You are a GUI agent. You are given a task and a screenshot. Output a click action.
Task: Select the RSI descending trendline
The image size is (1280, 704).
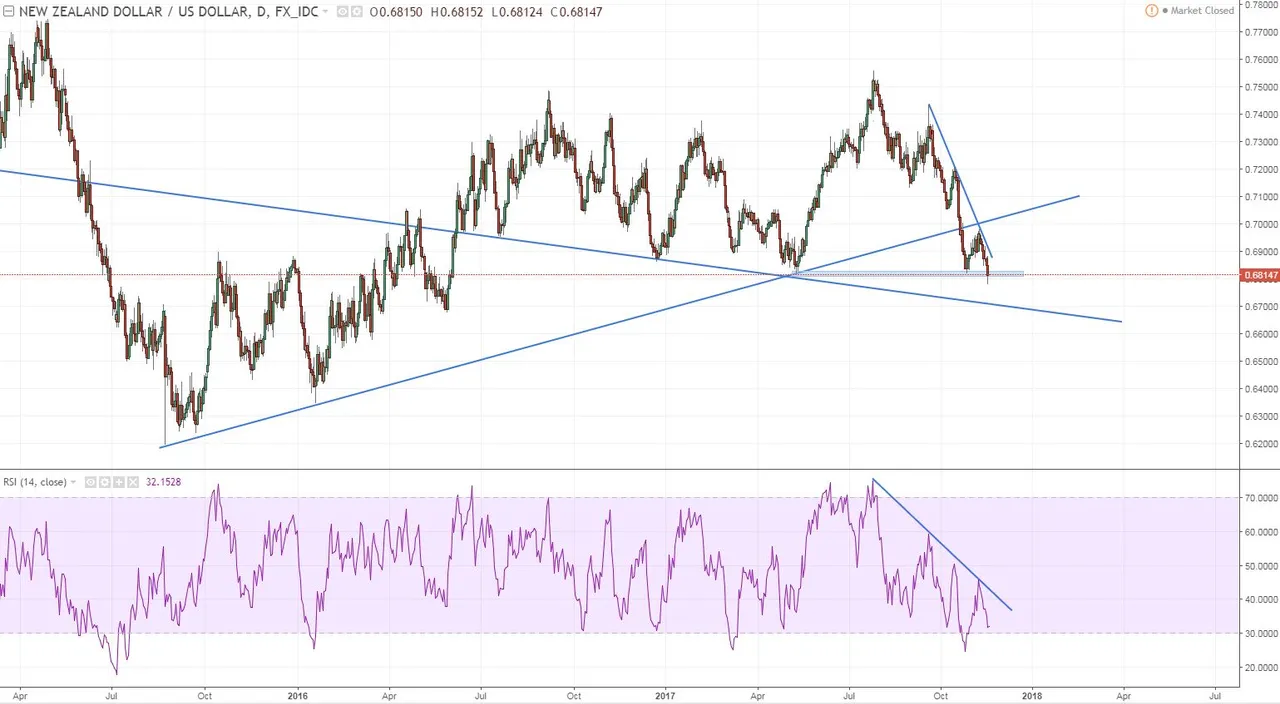point(940,544)
